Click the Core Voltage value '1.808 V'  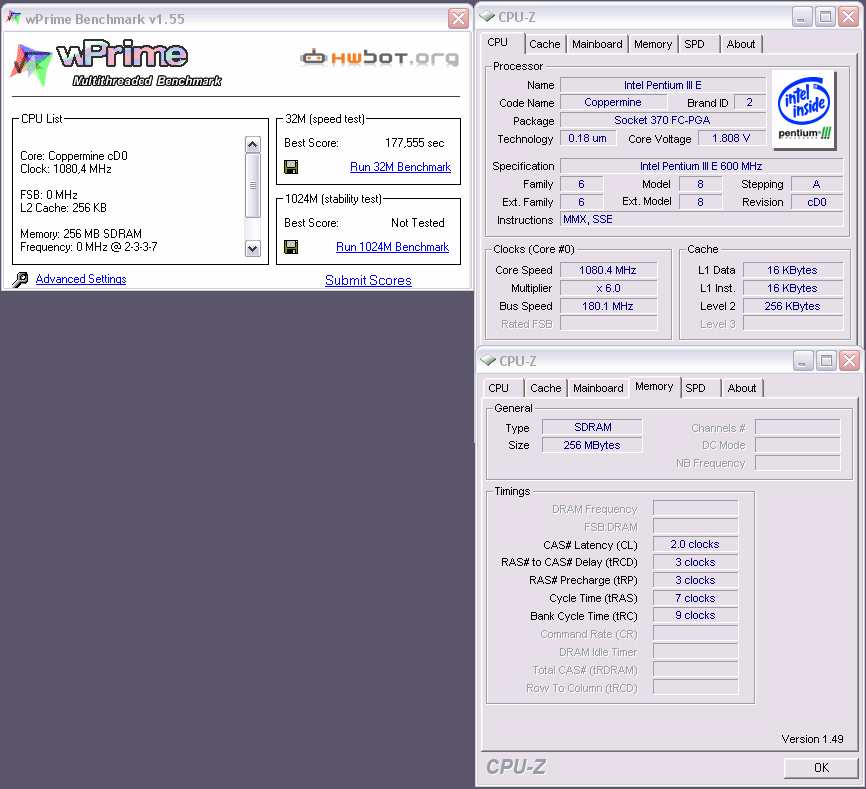click(x=731, y=138)
